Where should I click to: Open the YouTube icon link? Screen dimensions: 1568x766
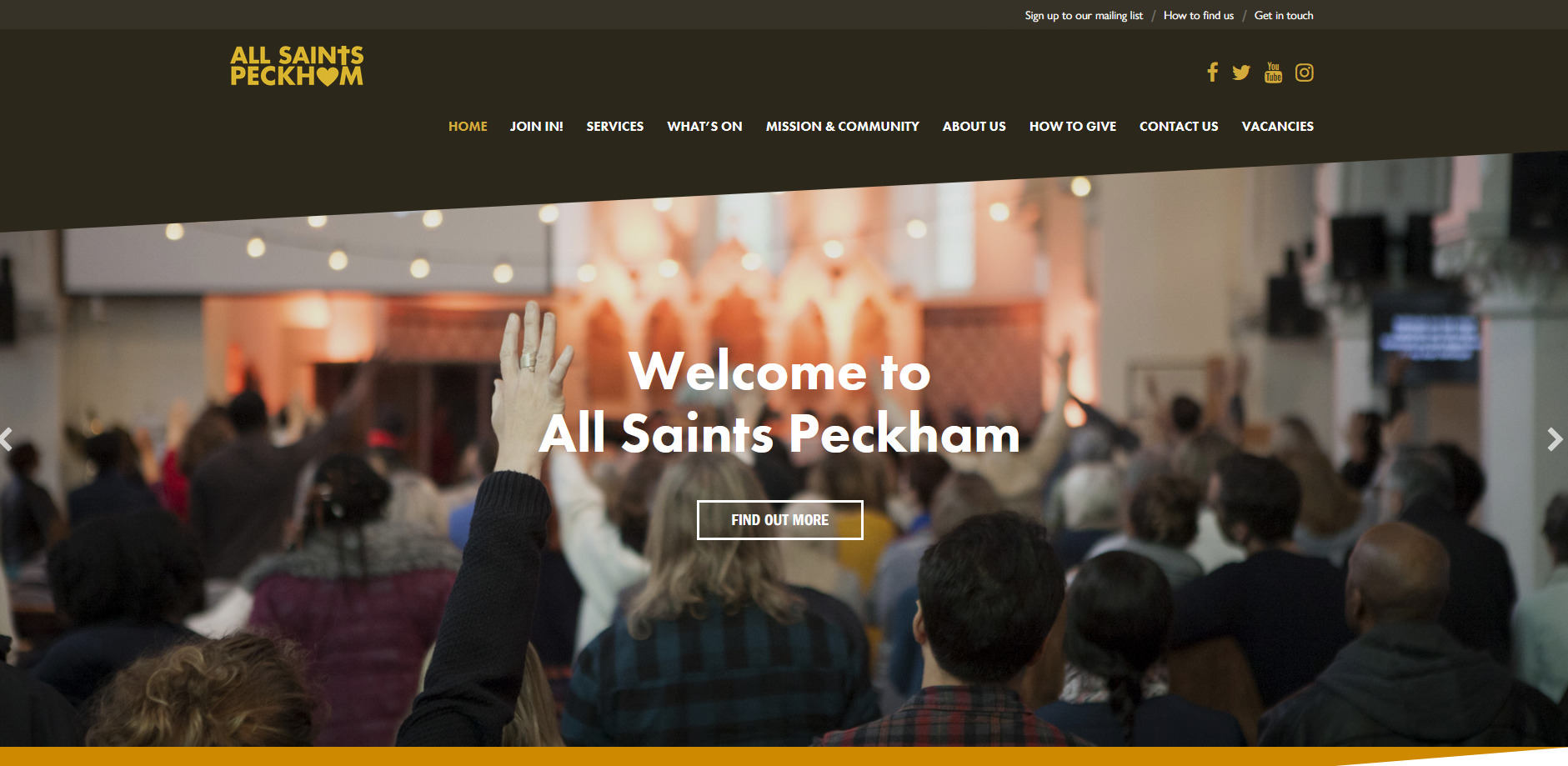(1273, 73)
